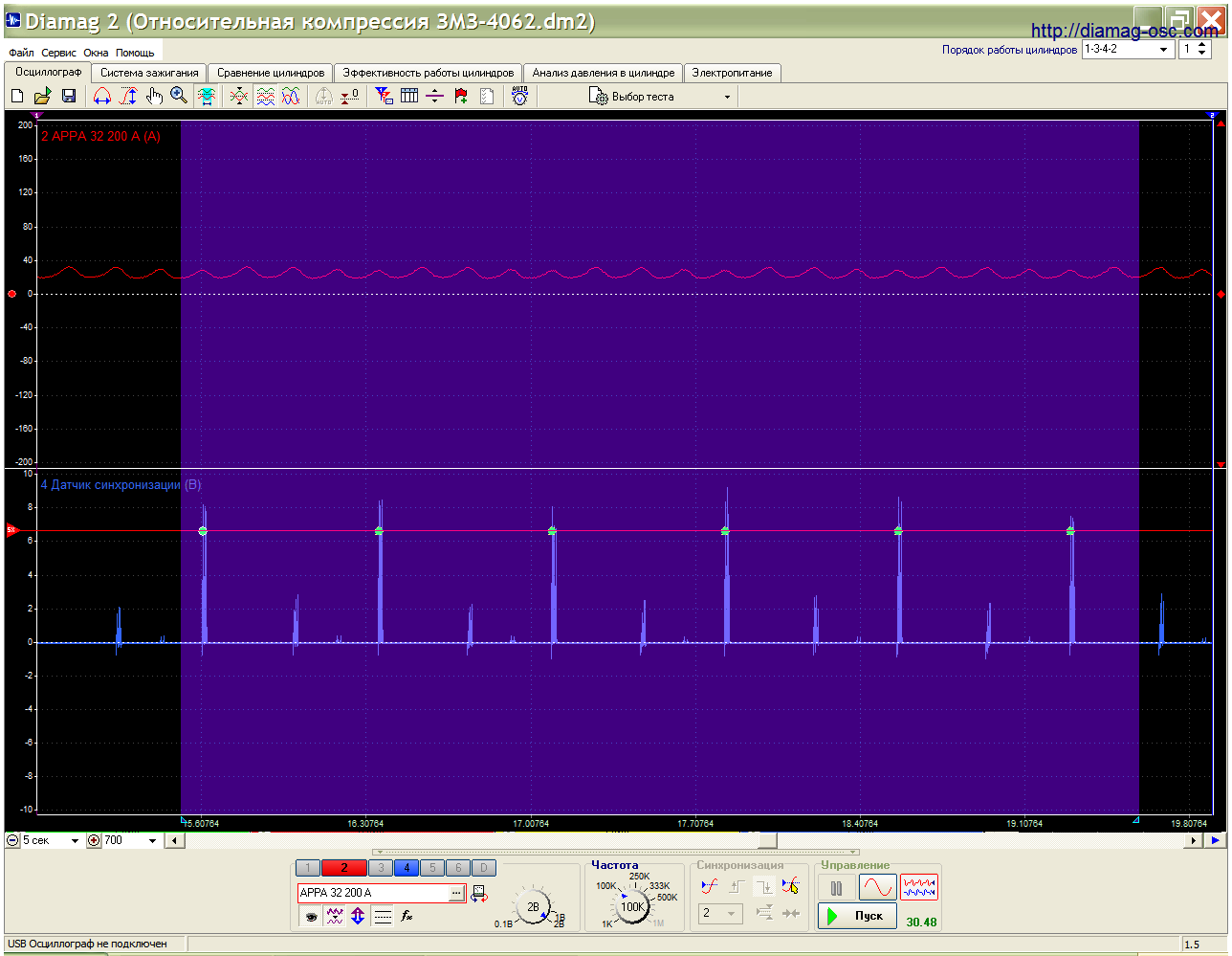Click the blue vertical arrows invert icon

pyautogui.click(x=358, y=916)
